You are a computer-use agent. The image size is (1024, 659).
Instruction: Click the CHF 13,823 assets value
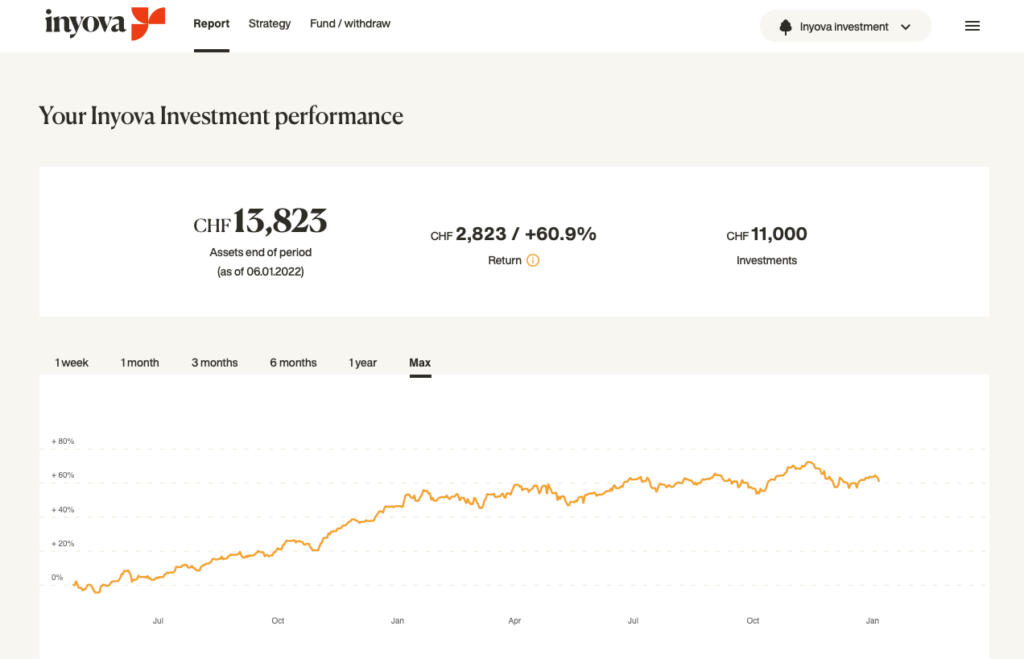pos(260,221)
